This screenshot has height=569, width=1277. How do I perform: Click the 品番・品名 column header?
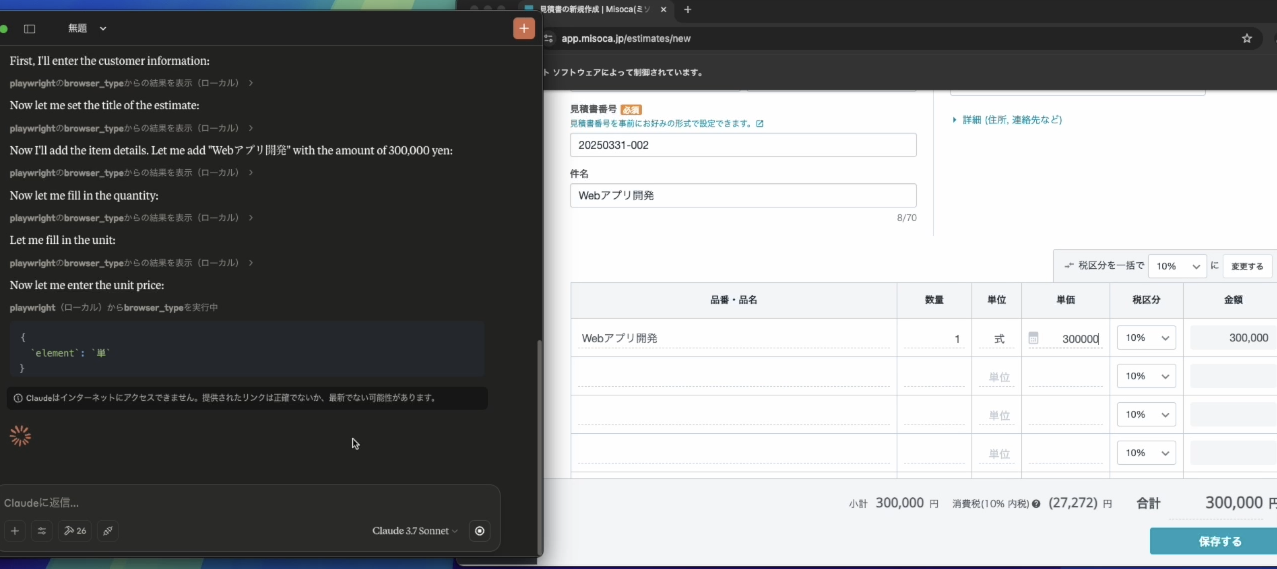[734, 300]
